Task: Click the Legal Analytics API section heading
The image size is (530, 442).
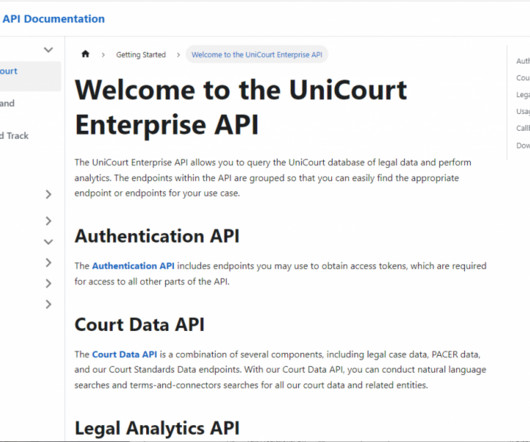Action: click(x=157, y=428)
